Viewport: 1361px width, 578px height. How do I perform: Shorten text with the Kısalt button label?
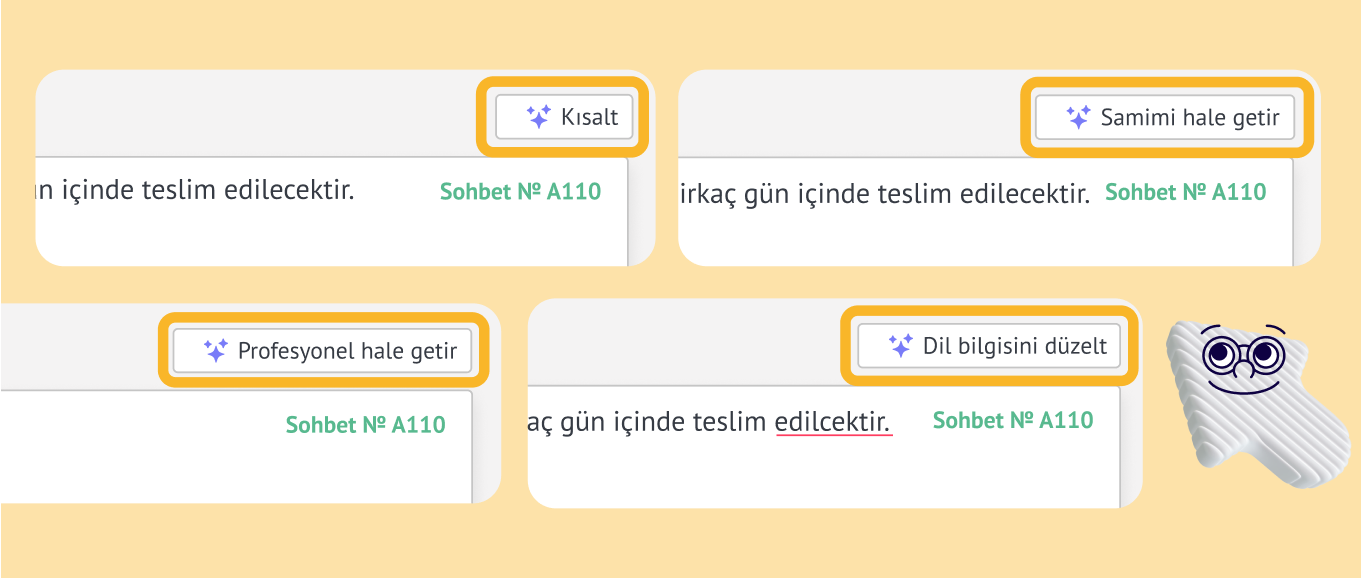tap(590, 117)
